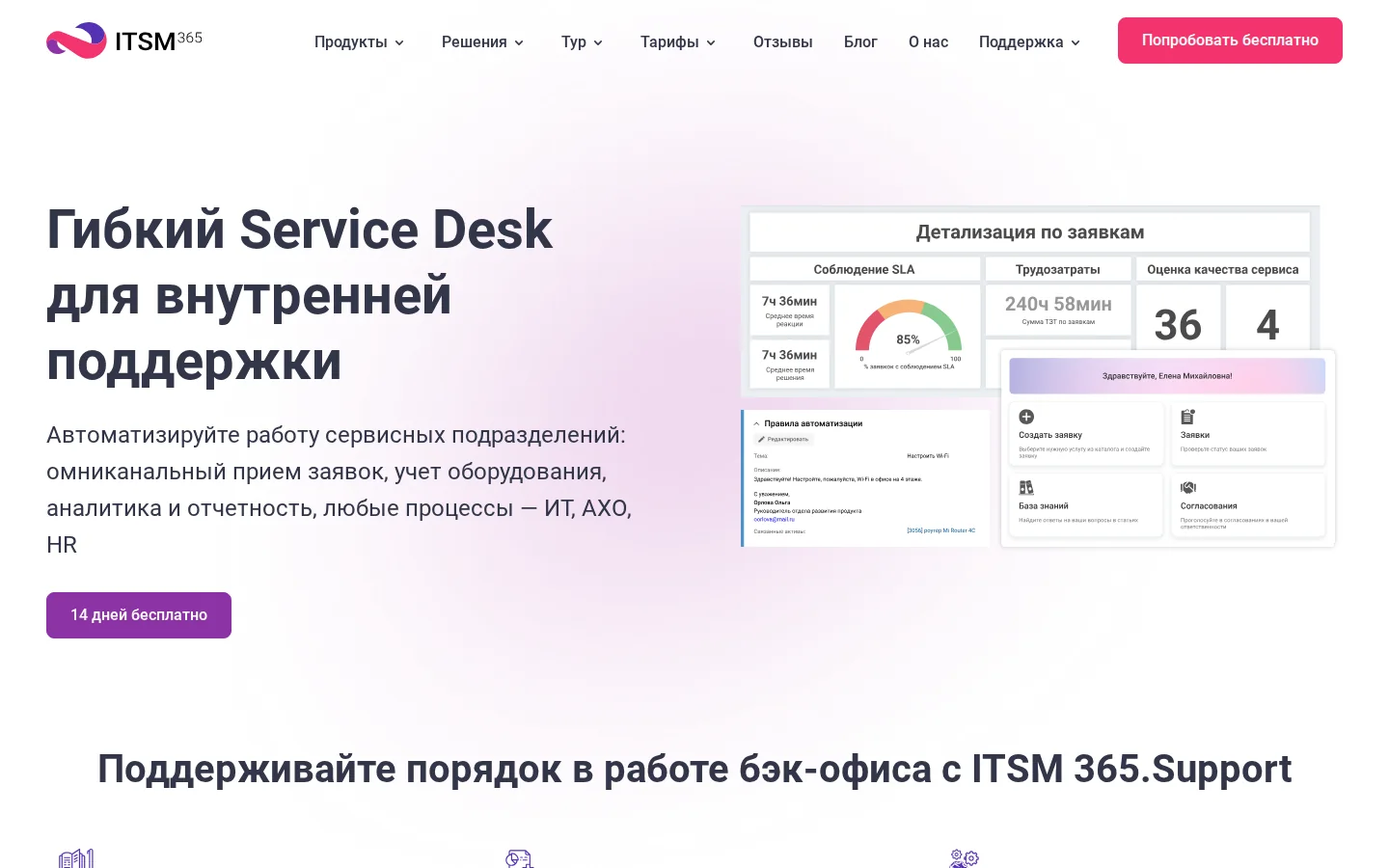Click the ITSM 365 logo
This screenshot has height=868, width=1389.
(x=124, y=41)
